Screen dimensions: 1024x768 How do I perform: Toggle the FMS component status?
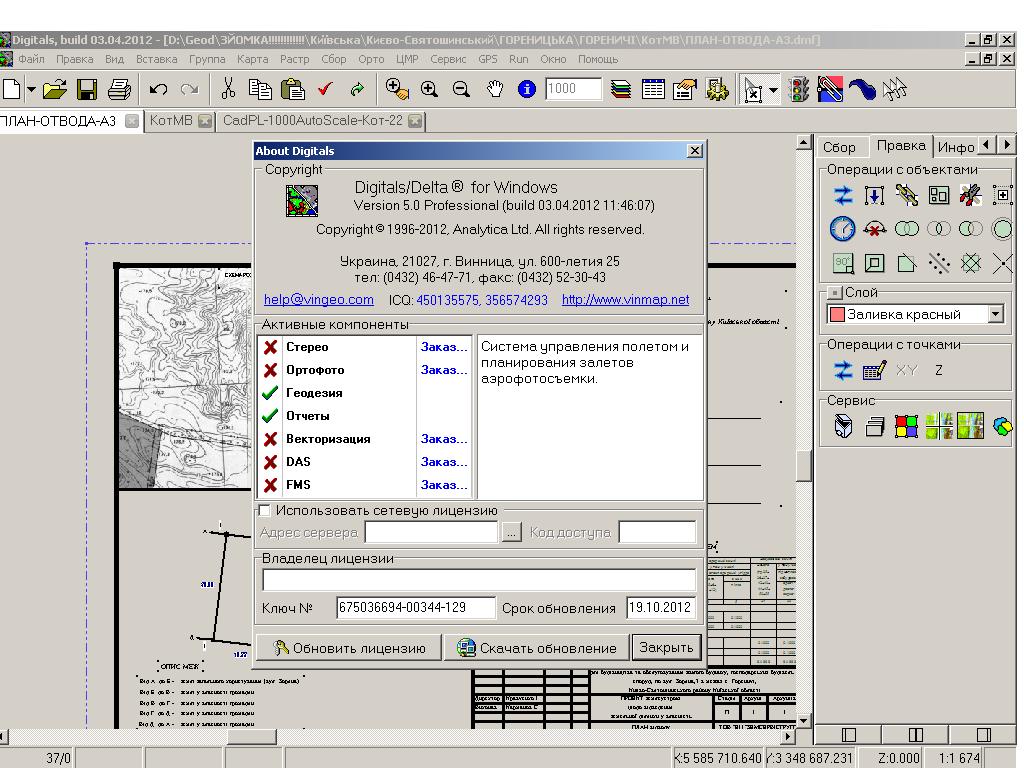tap(270, 485)
